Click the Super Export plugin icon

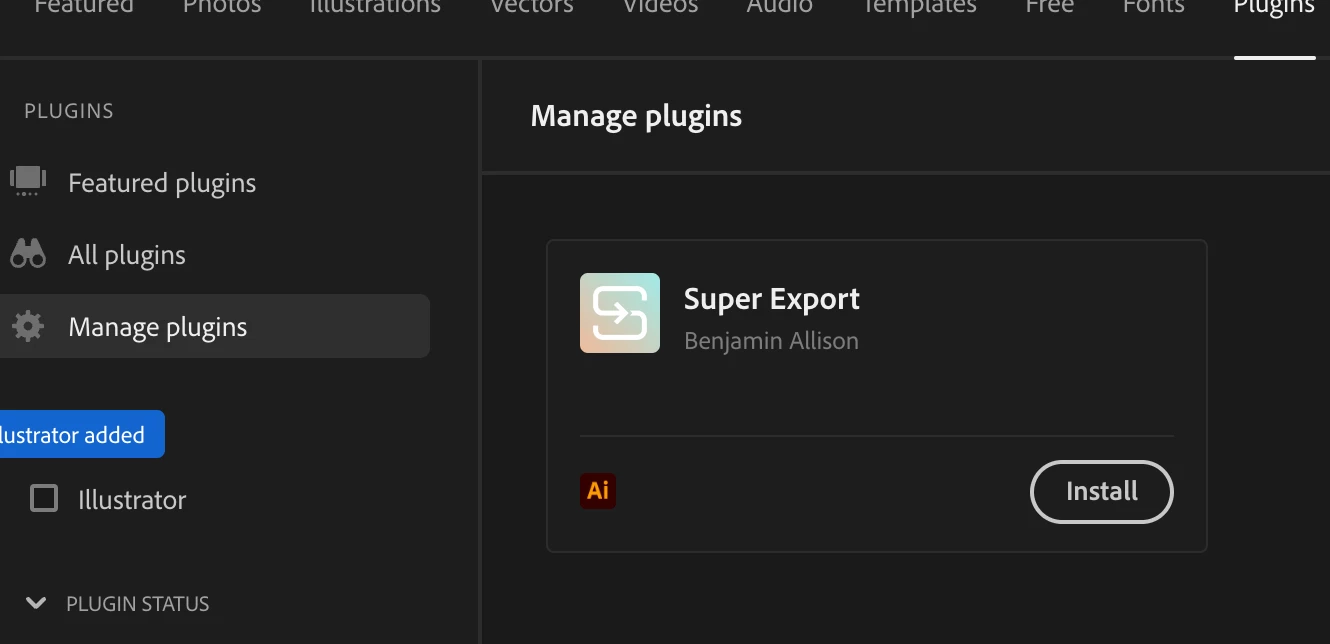pyautogui.click(x=620, y=313)
